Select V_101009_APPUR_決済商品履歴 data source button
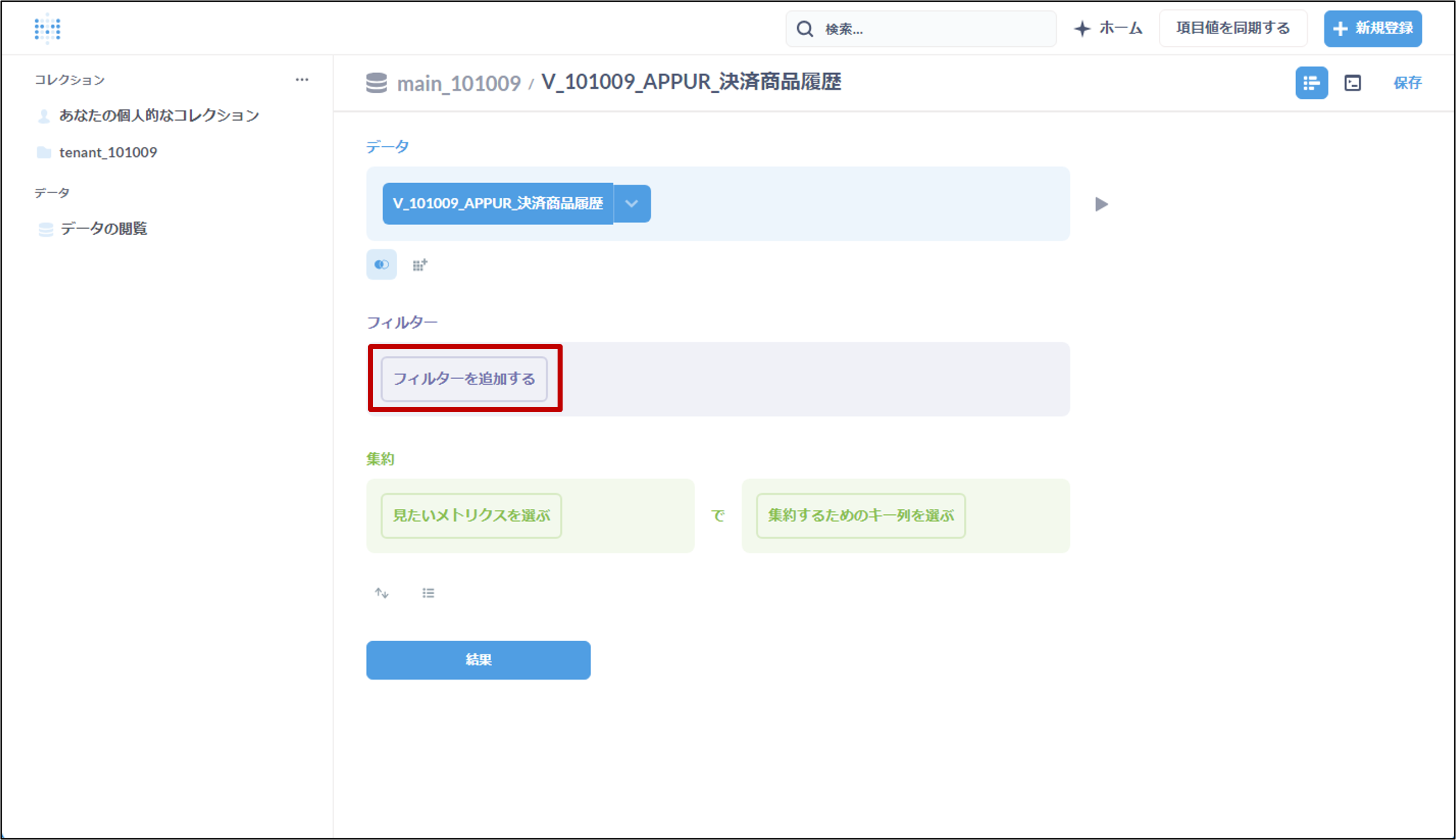The image size is (1456, 840). (x=497, y=204)
